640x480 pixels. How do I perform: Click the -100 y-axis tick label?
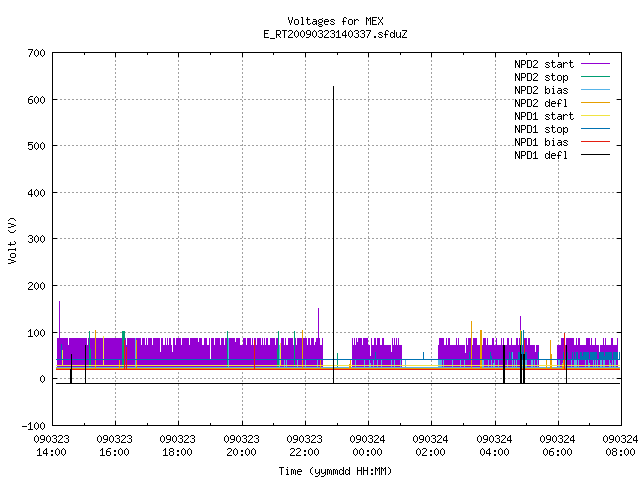pyautogui.click(x=33, y=426)
